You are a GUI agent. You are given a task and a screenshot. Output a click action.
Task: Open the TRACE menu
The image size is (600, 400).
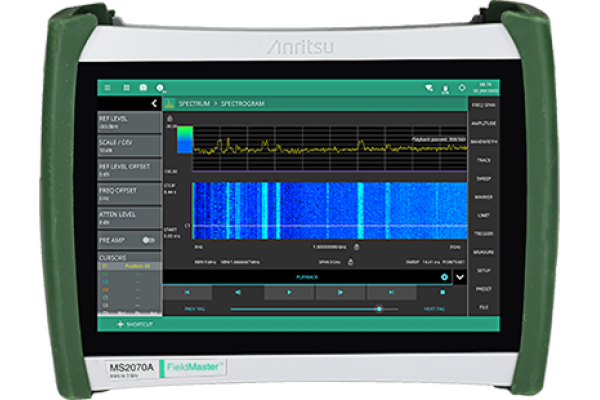484,160
